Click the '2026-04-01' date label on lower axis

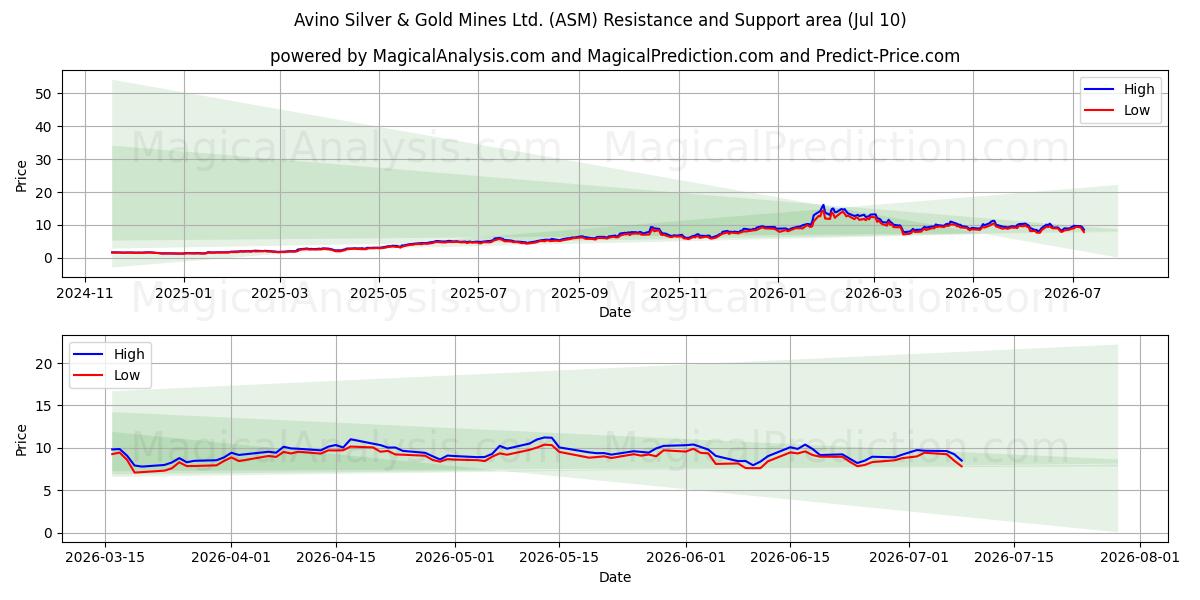tap(231, 558)
